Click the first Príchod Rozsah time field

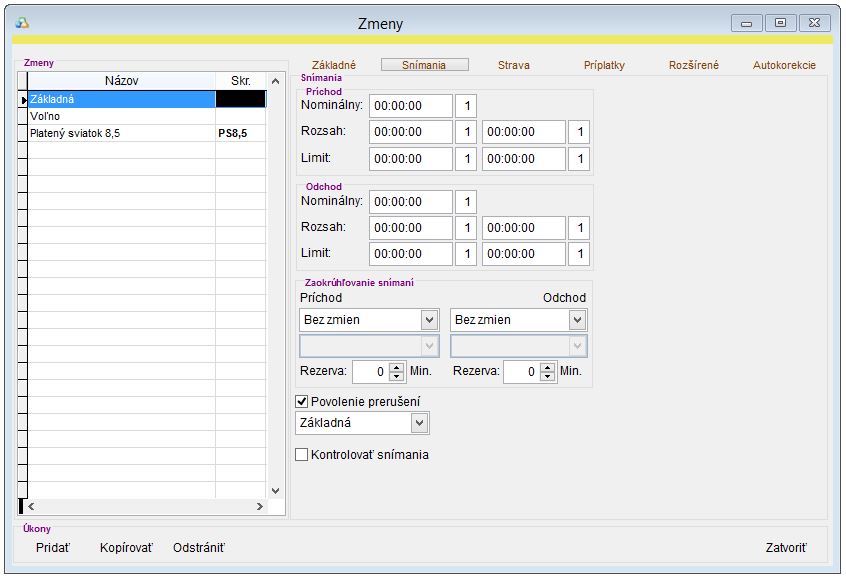point(411,132)
